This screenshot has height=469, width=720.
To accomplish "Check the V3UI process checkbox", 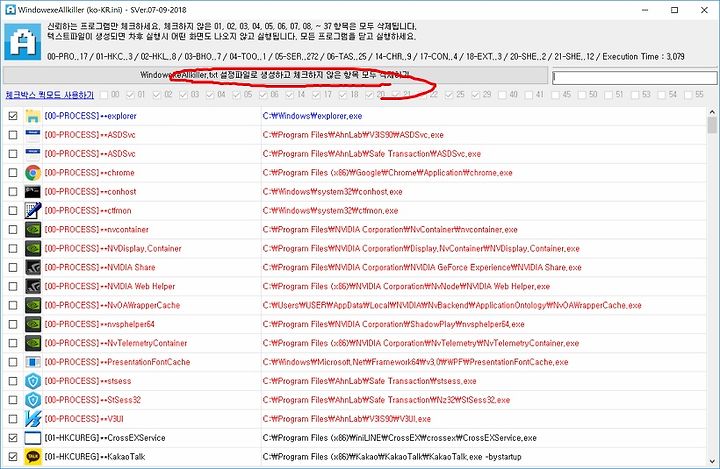I will (13, 419).
